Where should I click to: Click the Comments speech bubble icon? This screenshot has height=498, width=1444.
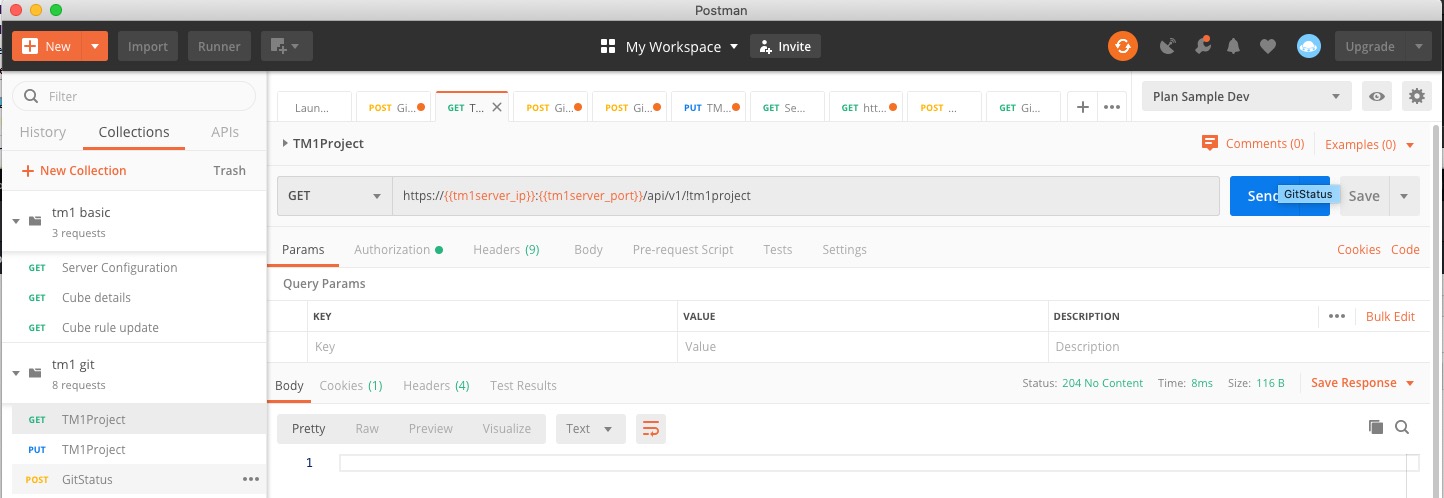1210,143
